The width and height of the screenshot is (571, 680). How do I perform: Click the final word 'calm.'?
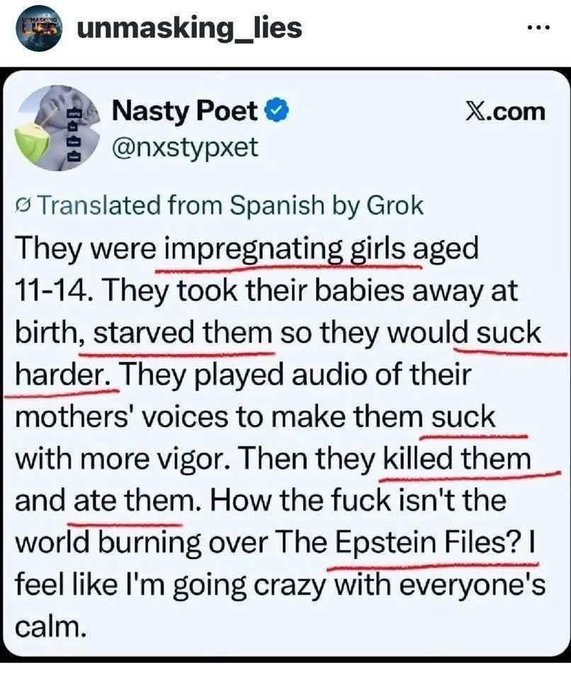tap(49, 626)
